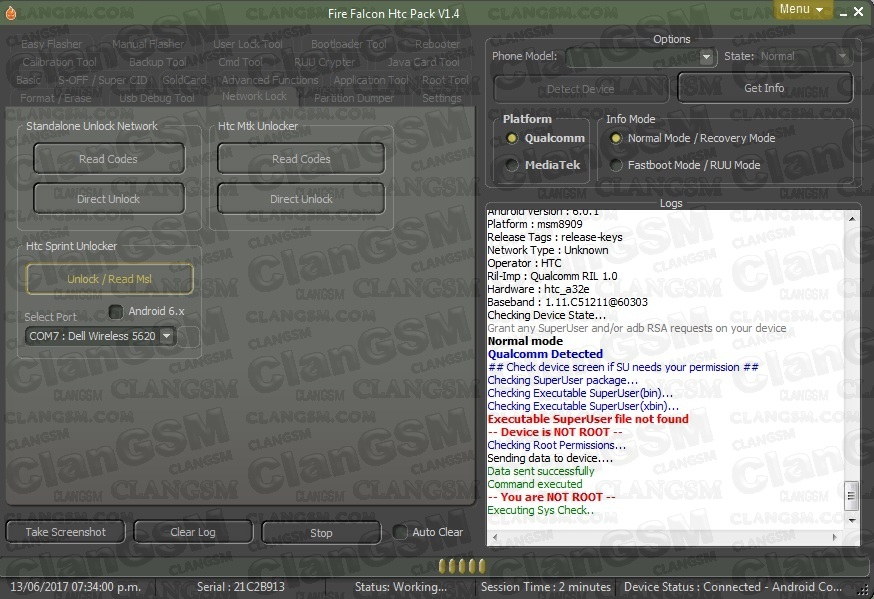Switch to the Basic tab

point(28,80)
